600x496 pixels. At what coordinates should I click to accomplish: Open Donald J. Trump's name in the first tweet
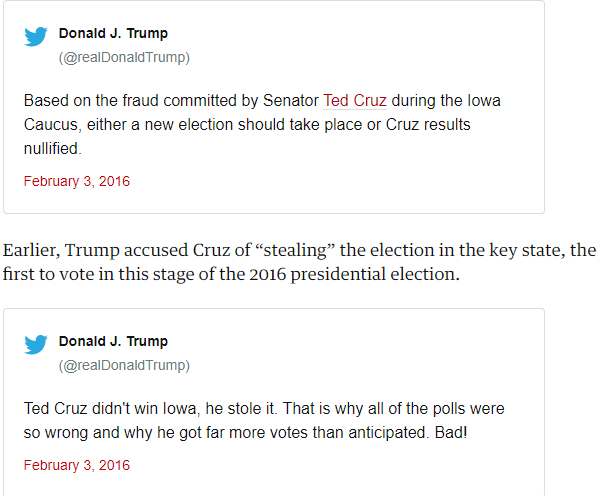coord(113,33)
